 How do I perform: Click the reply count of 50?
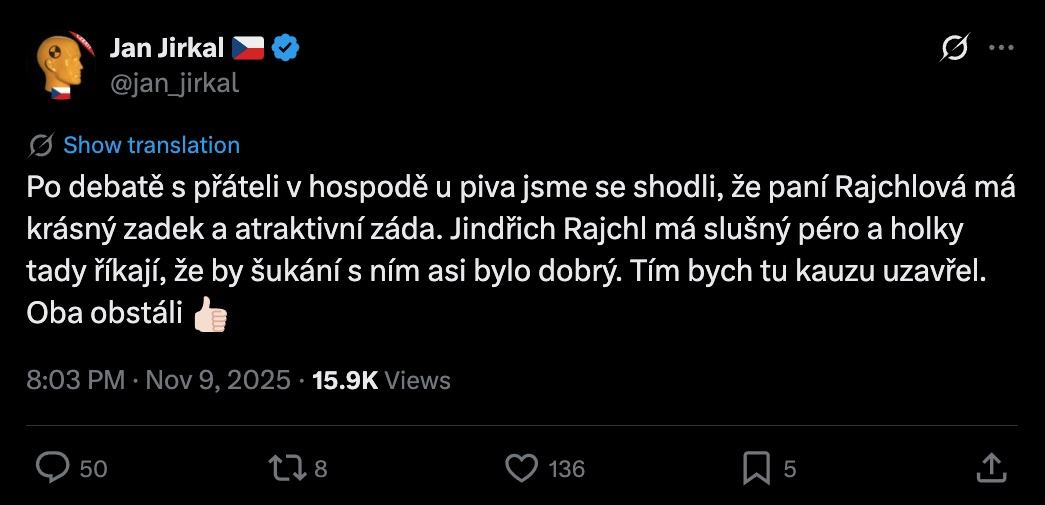click(93, 468)
